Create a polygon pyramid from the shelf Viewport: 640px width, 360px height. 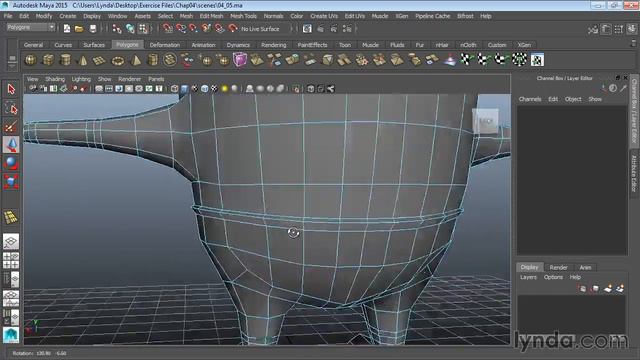coord(135,60)
